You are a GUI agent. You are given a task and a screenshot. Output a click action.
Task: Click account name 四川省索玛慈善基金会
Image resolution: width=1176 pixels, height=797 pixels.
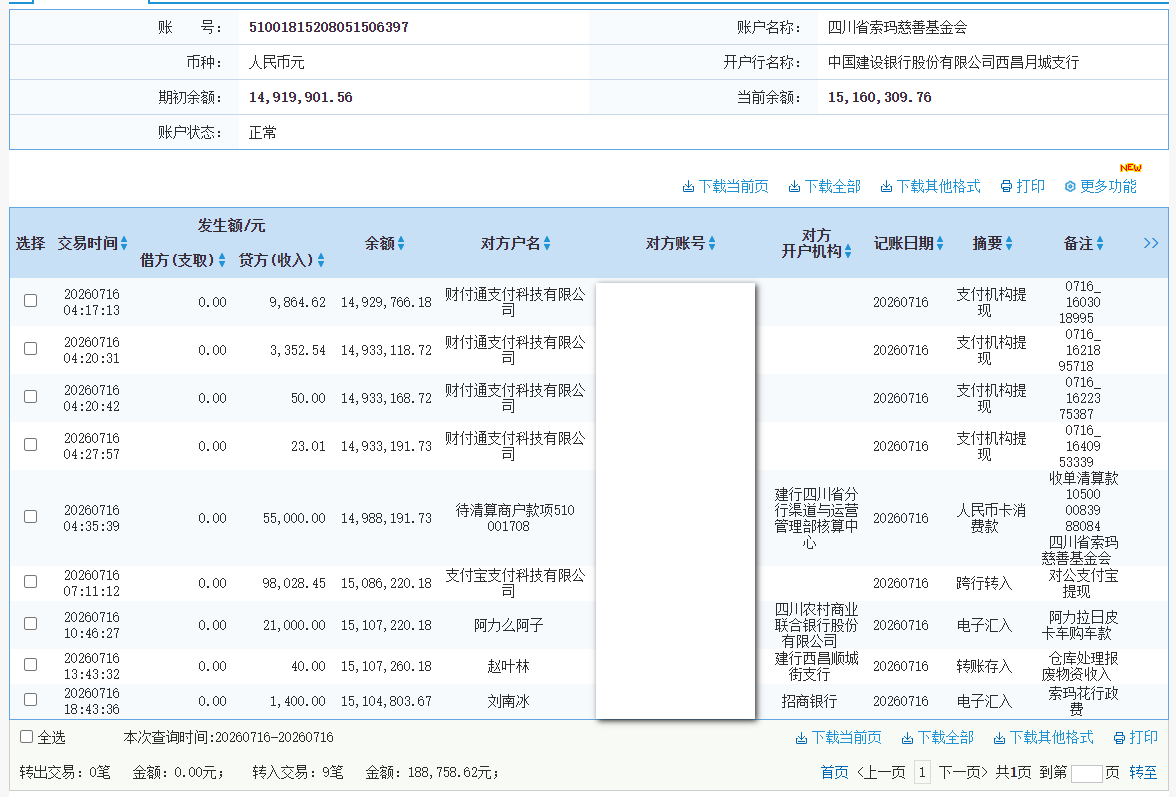coord(897,27)
